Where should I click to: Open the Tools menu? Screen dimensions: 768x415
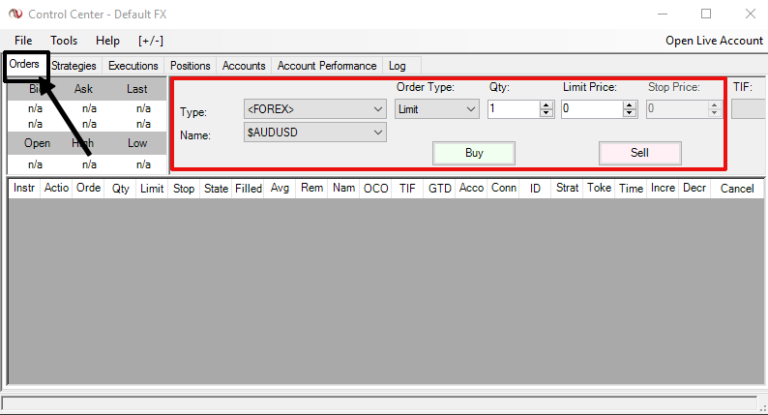point(64,41)
